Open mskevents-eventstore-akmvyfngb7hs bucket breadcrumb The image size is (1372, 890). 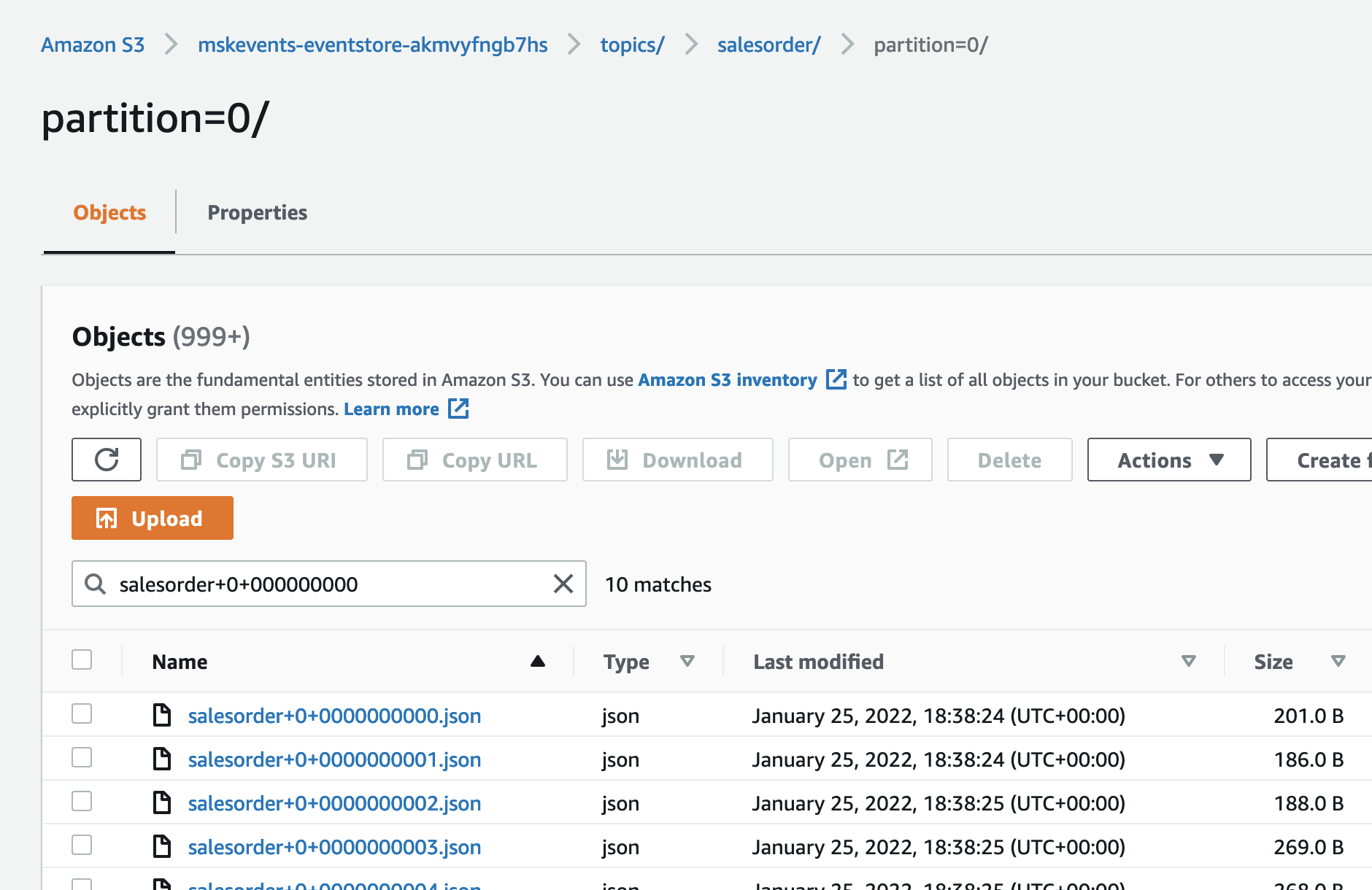point(373,44)
